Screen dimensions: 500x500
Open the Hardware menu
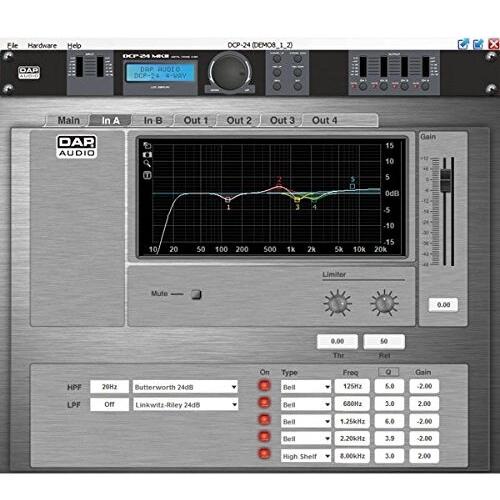(42, 45)
